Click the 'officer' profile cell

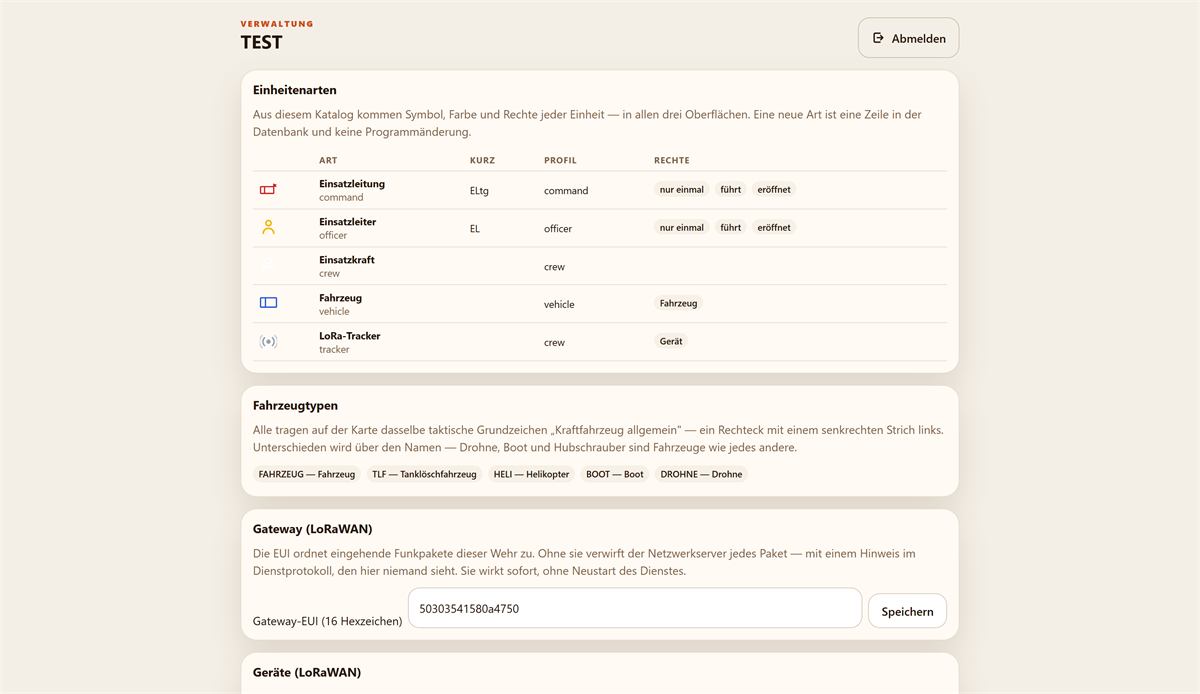tap(558, 228)
